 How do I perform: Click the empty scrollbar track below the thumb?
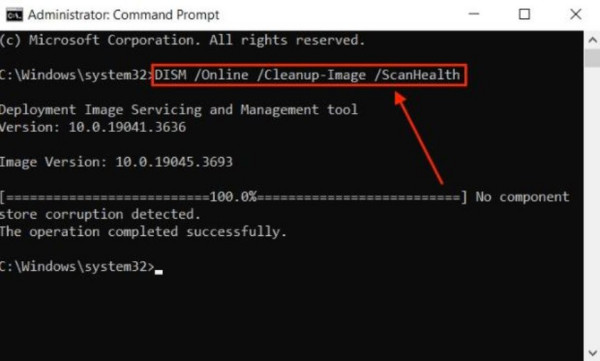pyautogui.click(x=592, y=207)
